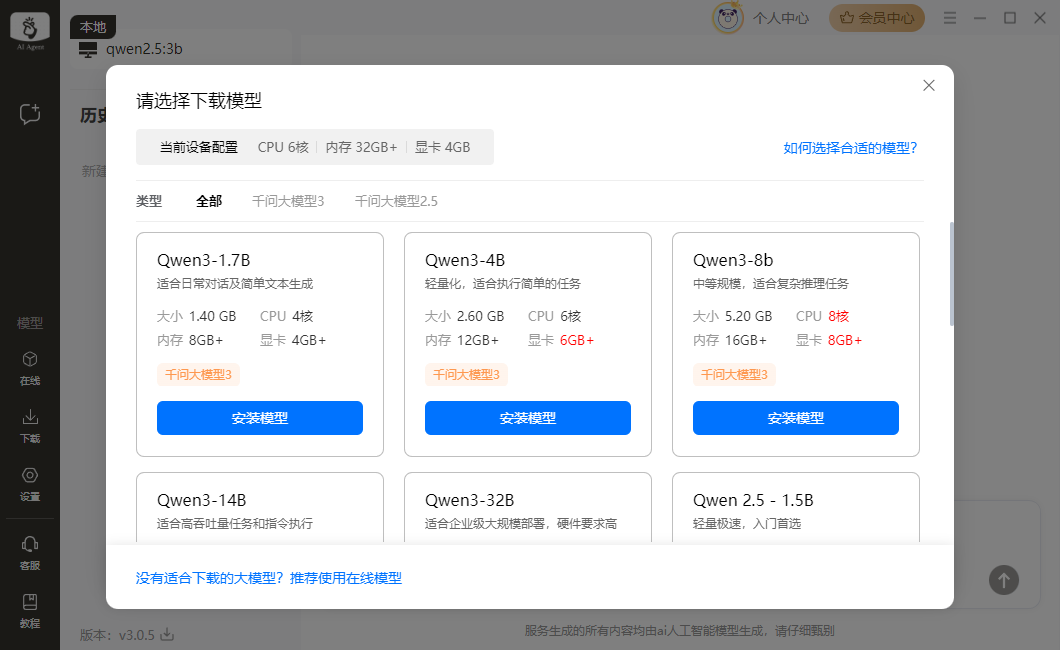Viewport: 1060px width, 650px height.
Task: Install the Qwen3-1.7B model
Action: 260,418
